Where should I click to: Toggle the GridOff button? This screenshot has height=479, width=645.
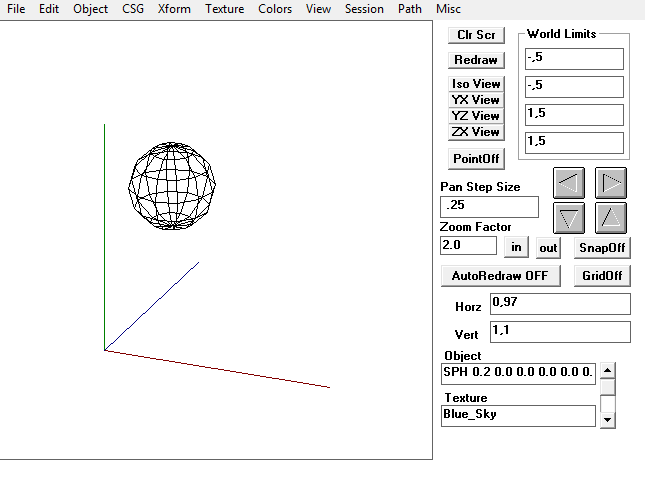pos(603,275)
